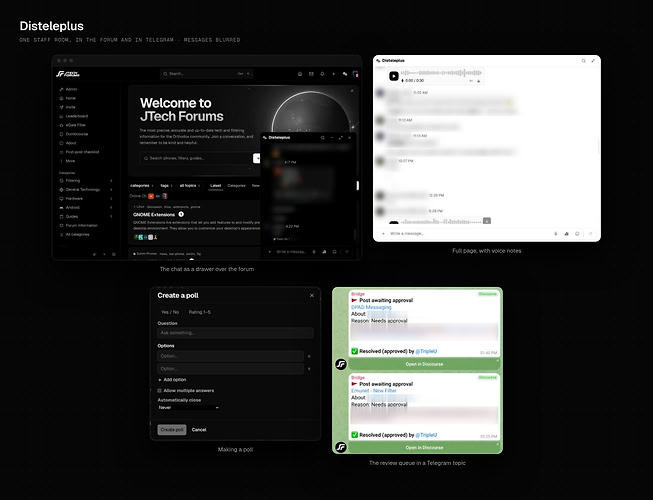Open the notification bell in forum header
The height and width of the screenshot is (500, 653).
pyautogui.click(x=322, y=74)
